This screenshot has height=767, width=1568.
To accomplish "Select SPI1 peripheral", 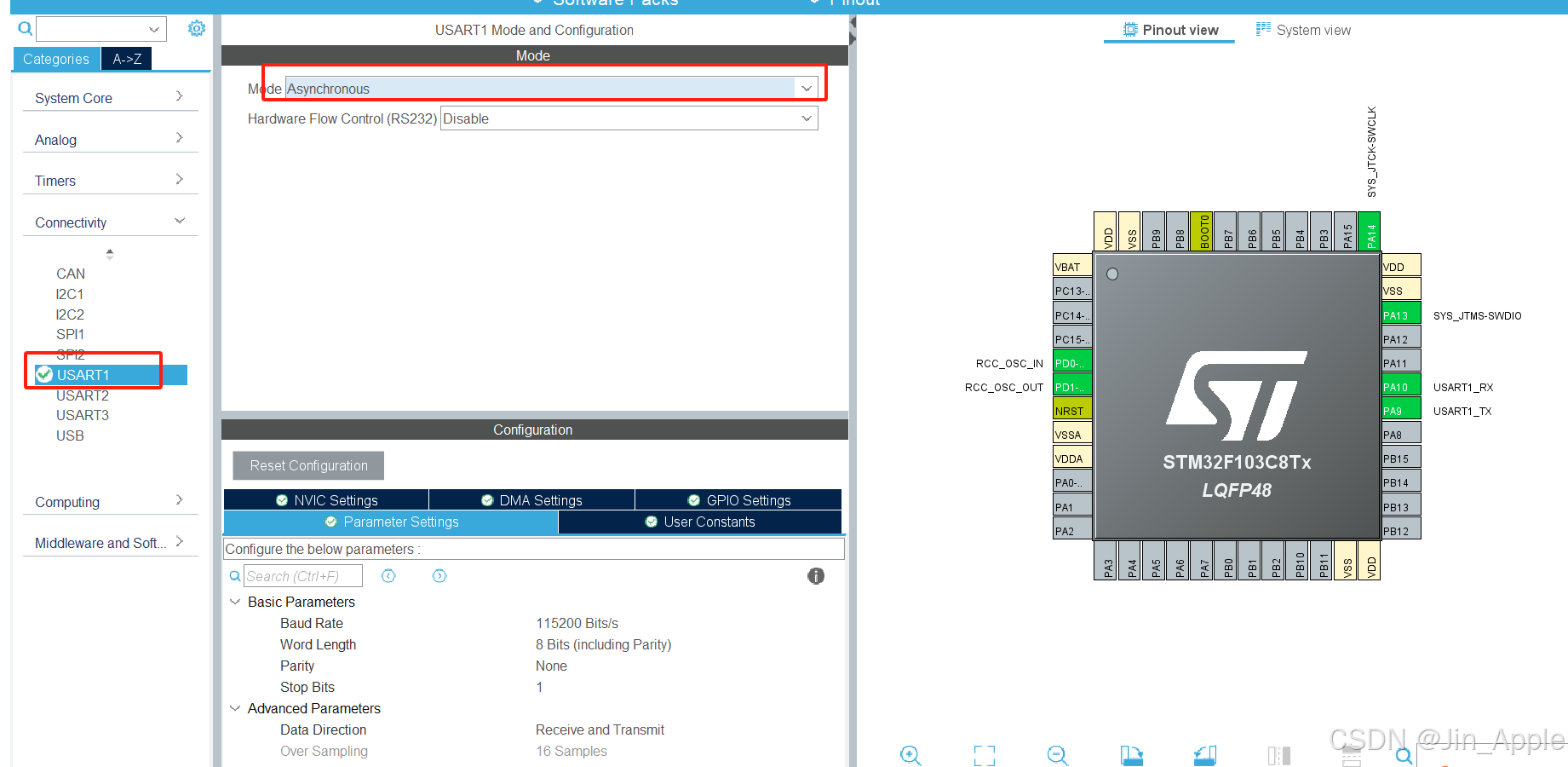I will click(x=70, y=334).
